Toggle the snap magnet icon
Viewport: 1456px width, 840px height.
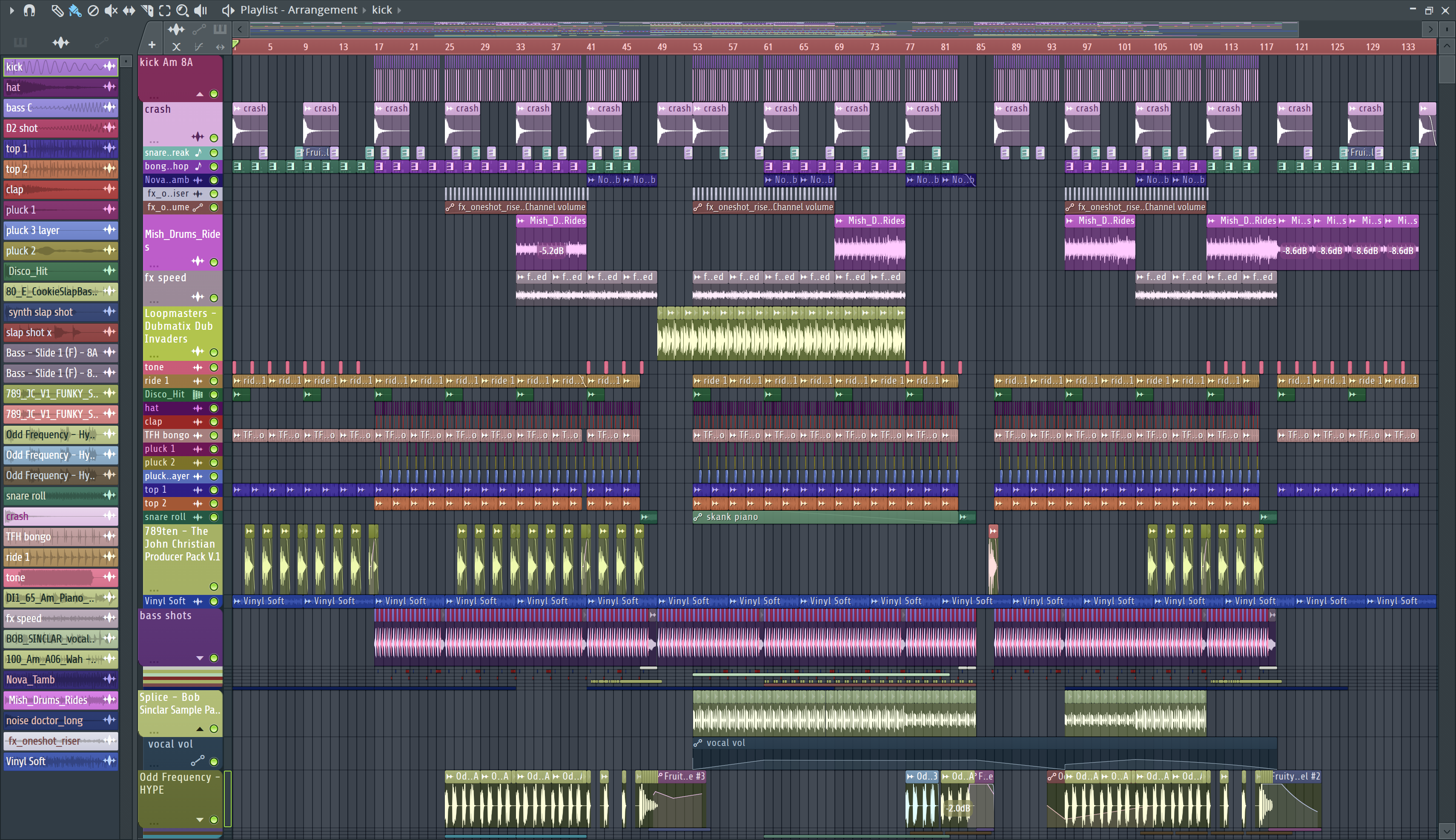click(x=29, y=10)
